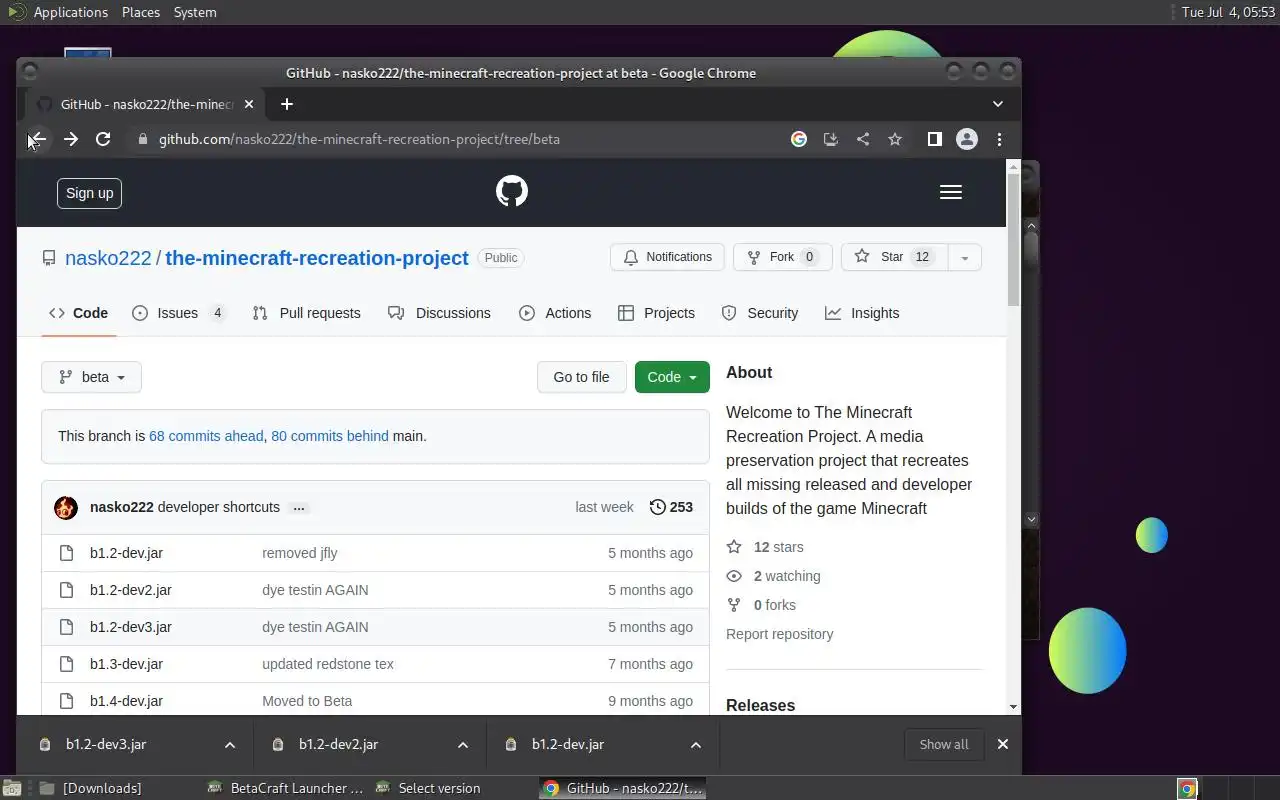Click the padlock site info icon
The width and height of the screenshot is (1280, 800).
(143, 139)
